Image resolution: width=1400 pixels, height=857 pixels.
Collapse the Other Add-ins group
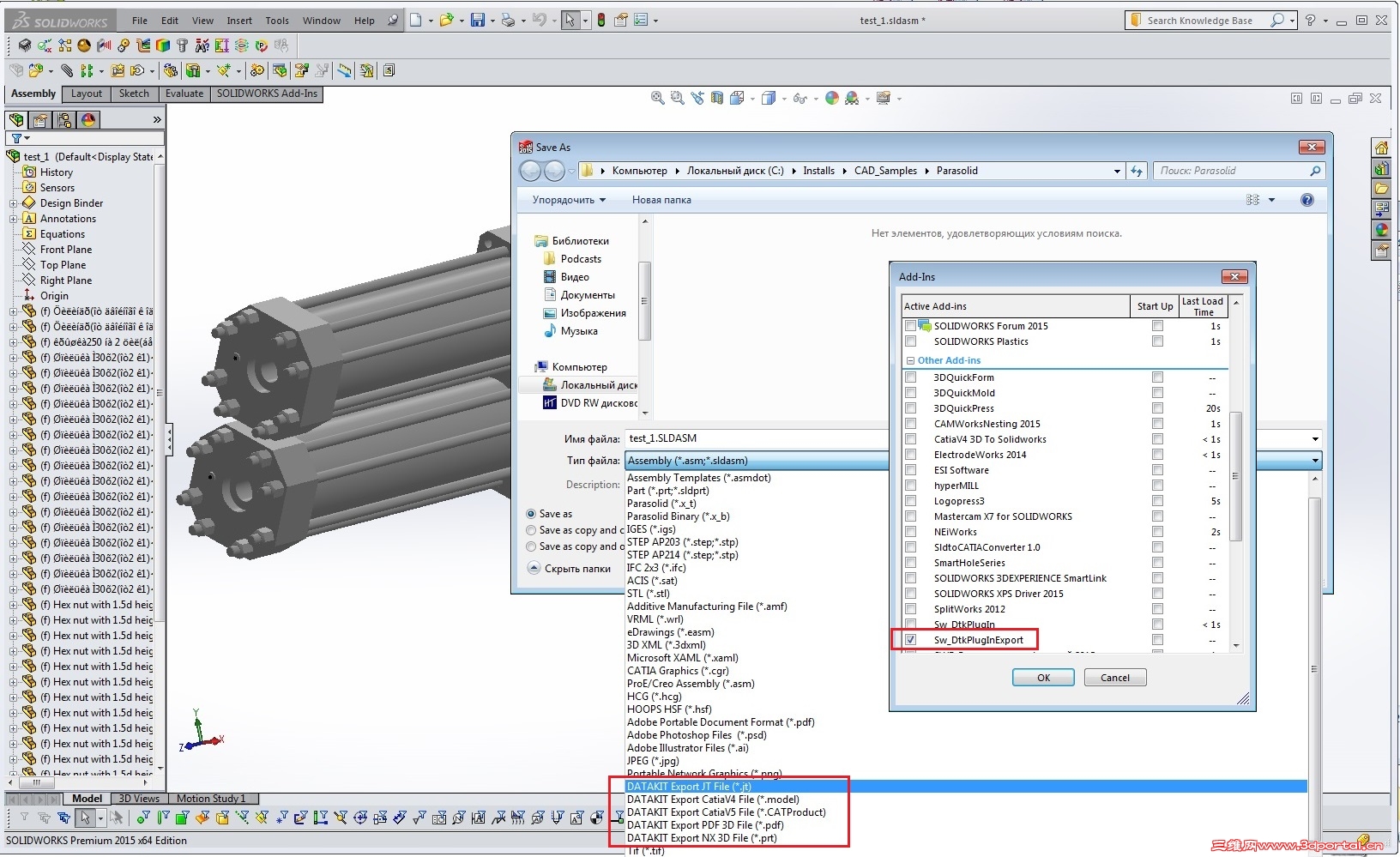(910, 361)
